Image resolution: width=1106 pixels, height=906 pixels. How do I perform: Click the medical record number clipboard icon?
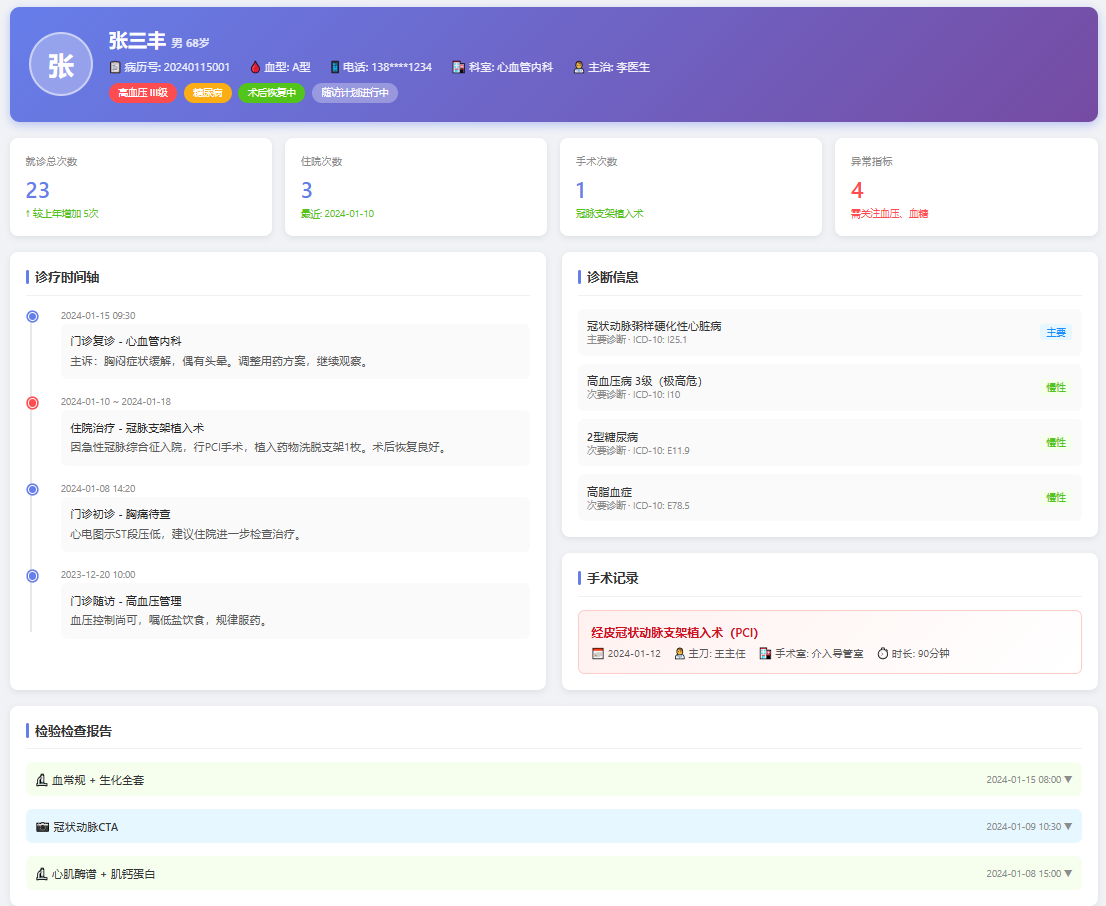pyautogui.click(x=115, y=67)
